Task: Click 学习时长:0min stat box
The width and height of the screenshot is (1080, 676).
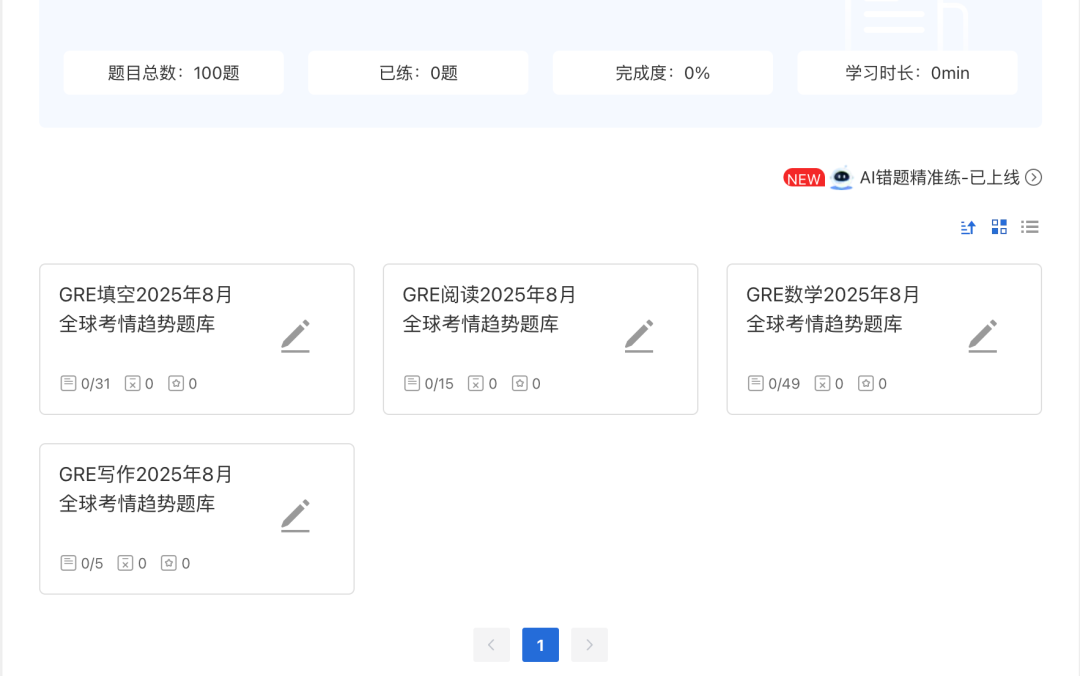Action: click(908, 73)
